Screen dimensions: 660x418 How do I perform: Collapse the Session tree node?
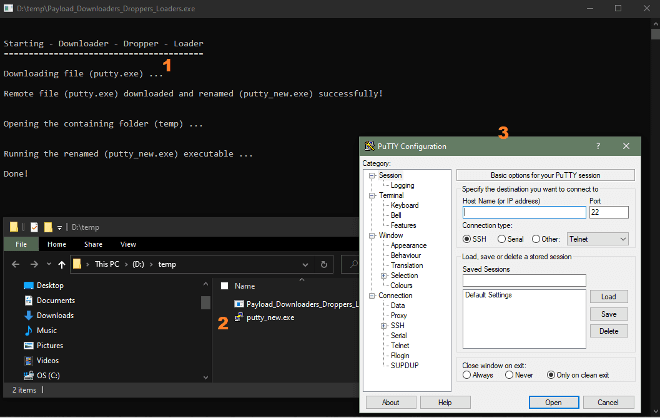click(372, 176)
